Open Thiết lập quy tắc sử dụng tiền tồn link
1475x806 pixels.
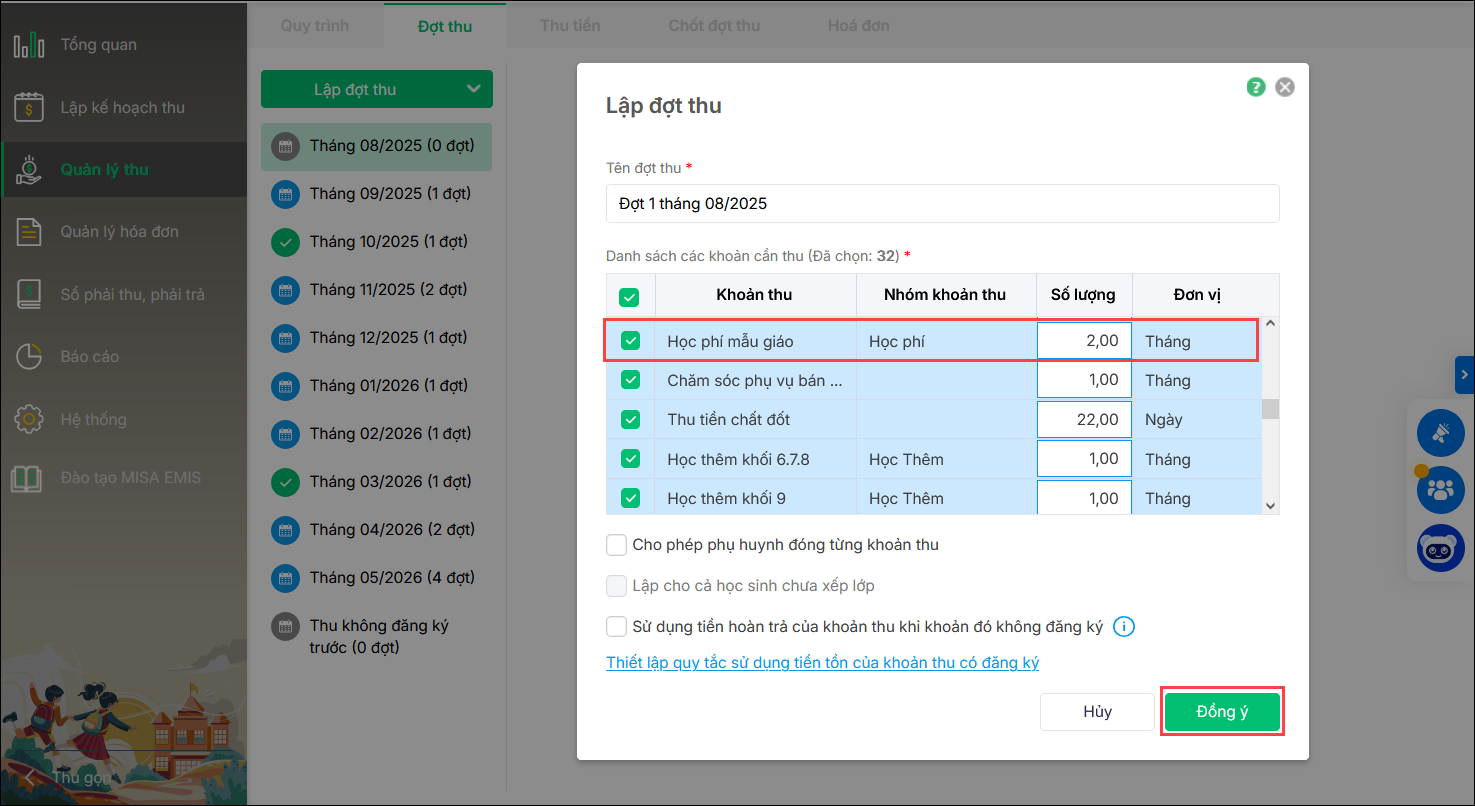pyautogui.click(x=823, y=663)
